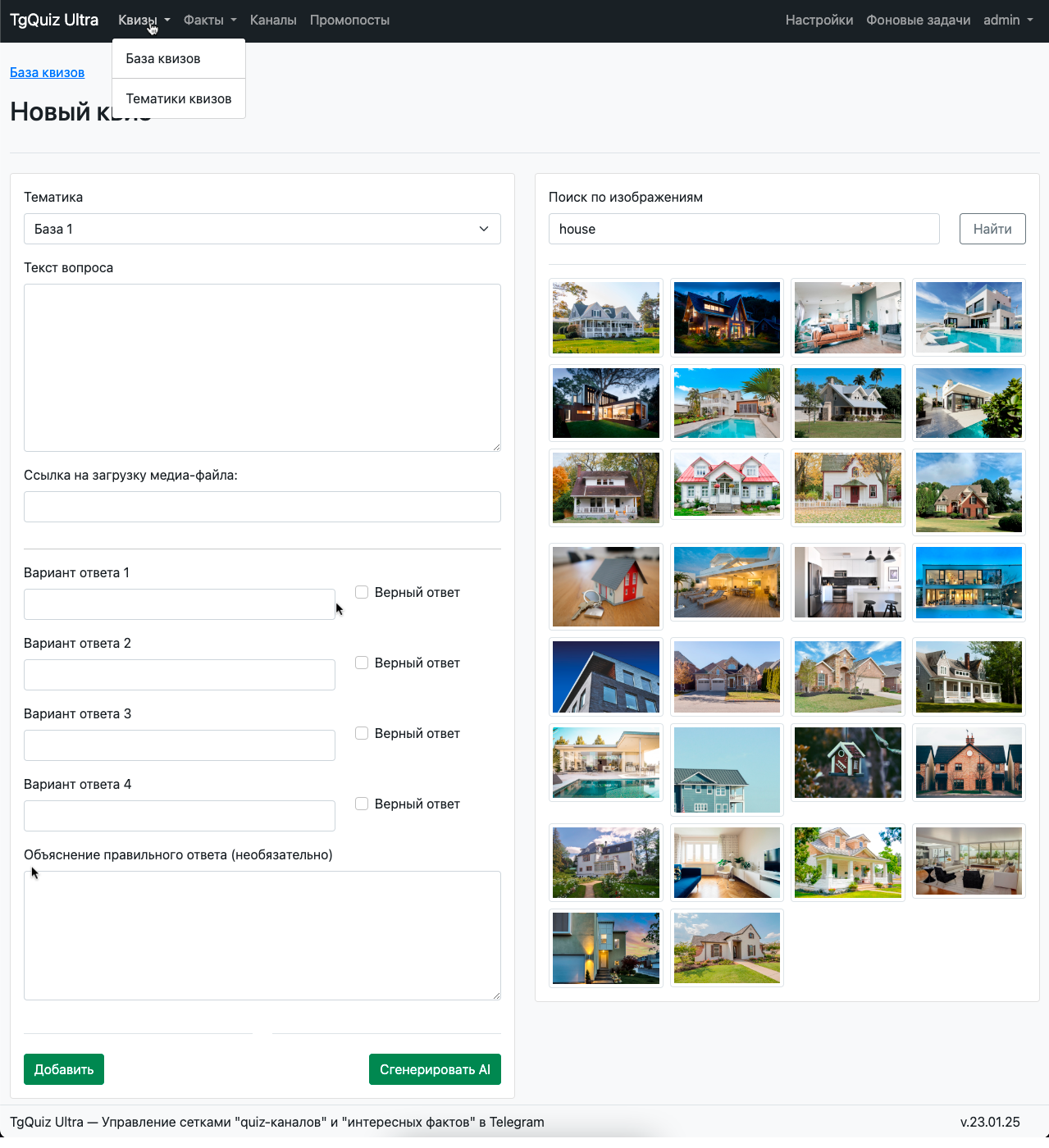Select the small house in autumn field thumbnail
1049x1148 pixels.
(x=848, y=488)
